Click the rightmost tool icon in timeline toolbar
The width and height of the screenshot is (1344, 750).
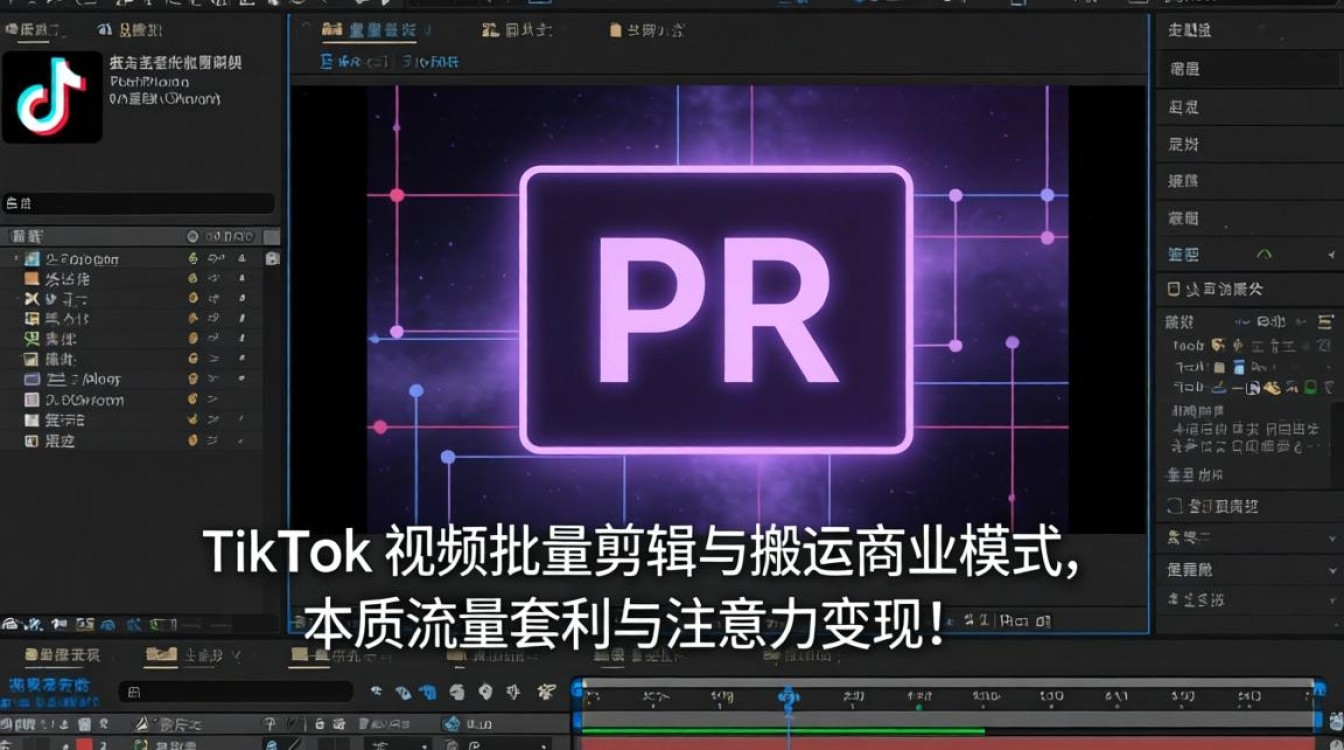pos(546,691)
